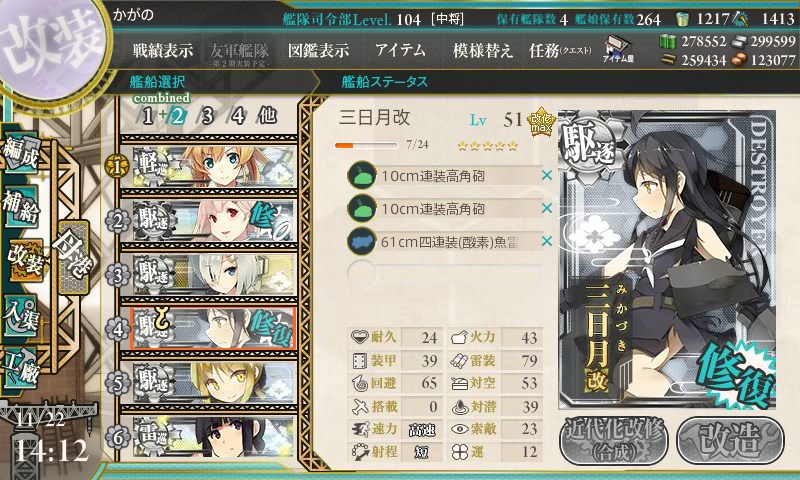Click the 母港 home port badge
800x480 pixels.
(x=73, y=257)
